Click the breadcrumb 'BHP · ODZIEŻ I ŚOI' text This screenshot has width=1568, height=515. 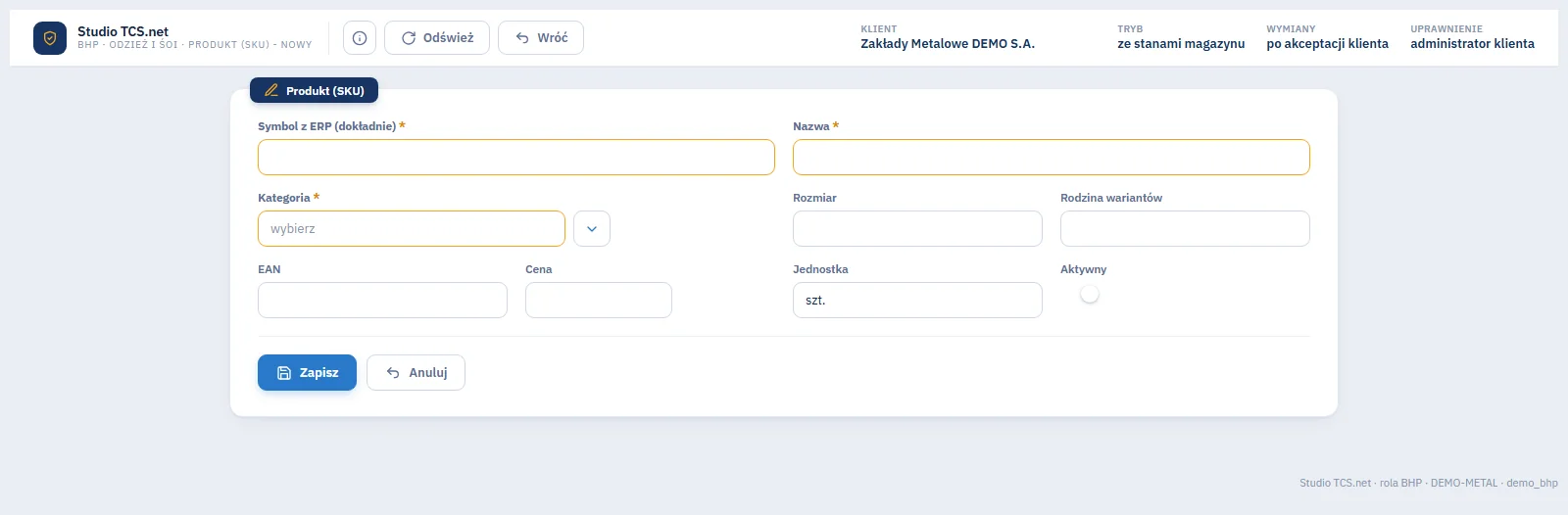click(x=127, y=45)
